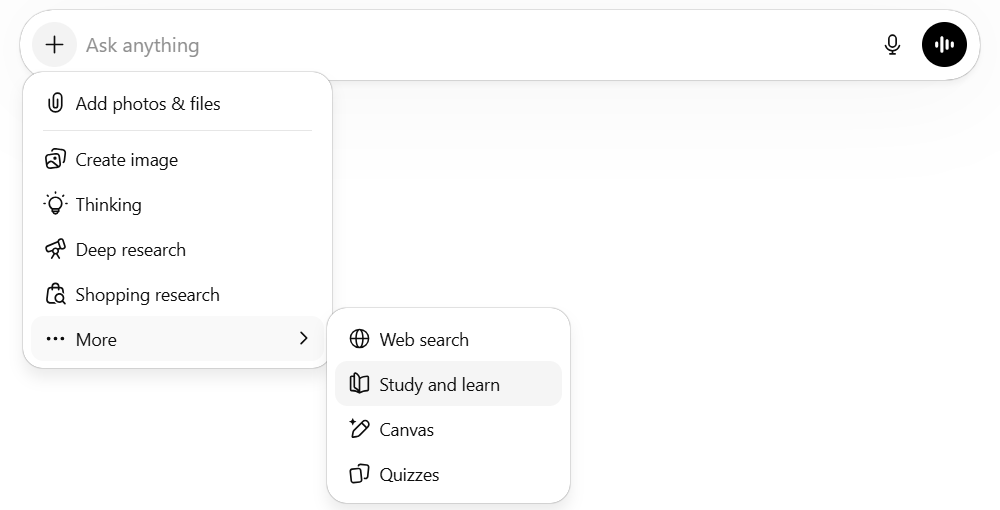Start voice mode with the black waveform button
This screenshot has height=510, width=1000.
(944, 45)
